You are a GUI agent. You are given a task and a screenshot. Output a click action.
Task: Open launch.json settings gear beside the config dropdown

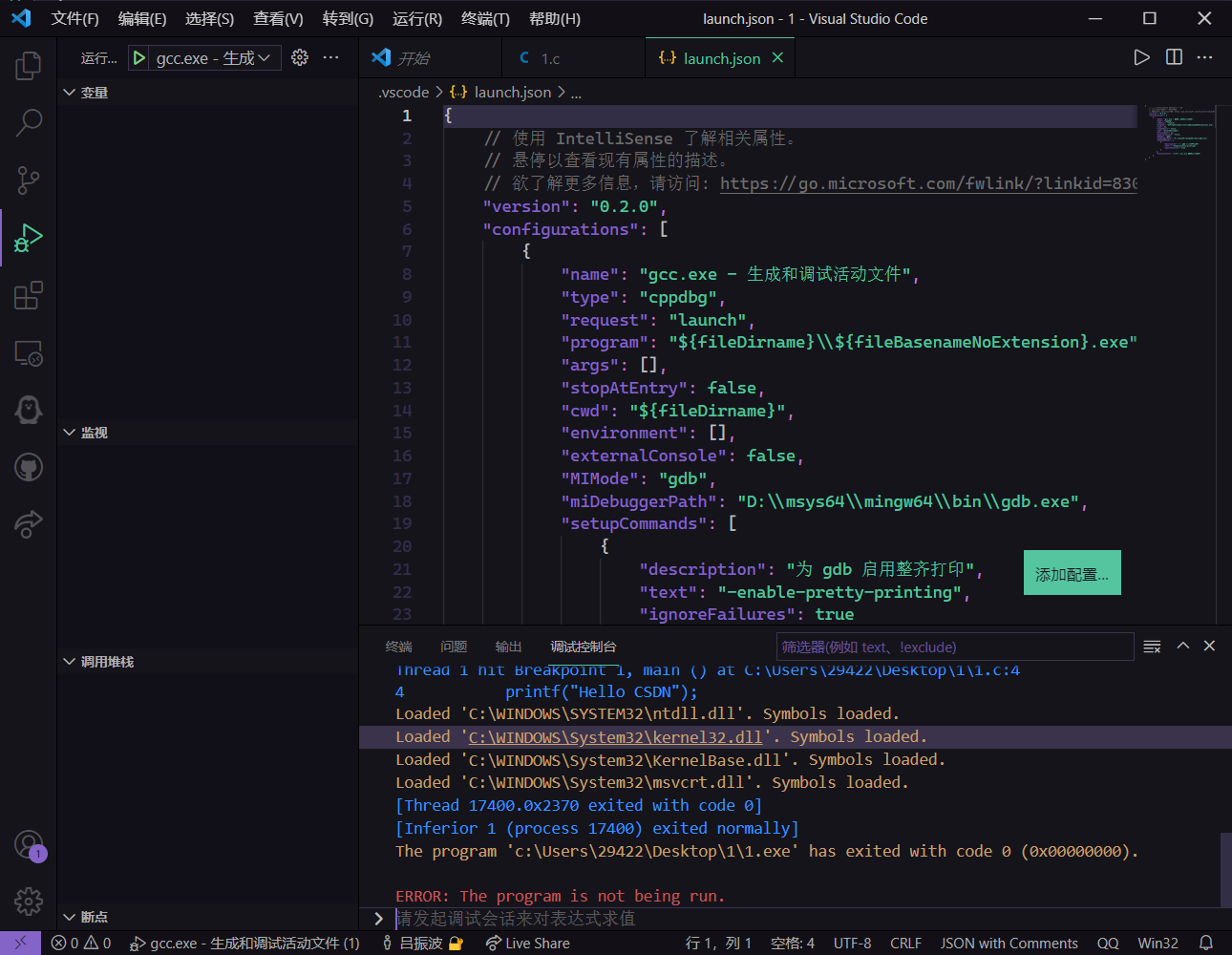[x=299, y=57]
